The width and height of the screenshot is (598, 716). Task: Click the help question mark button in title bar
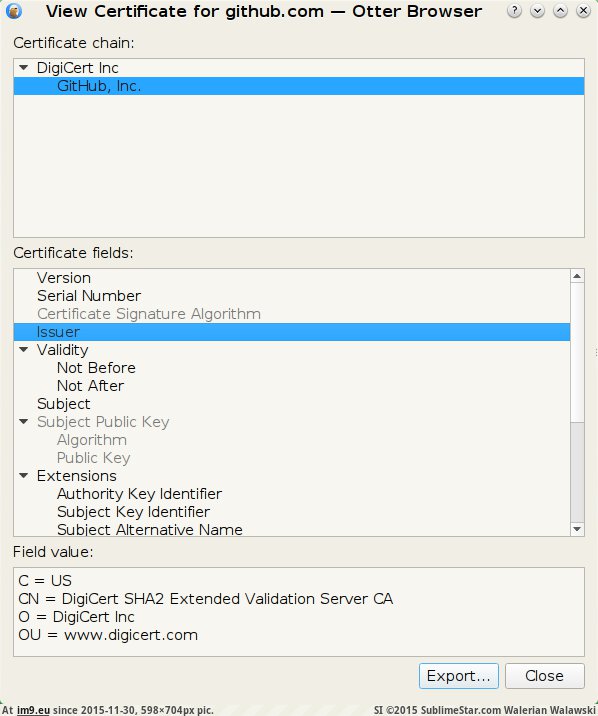514,11
